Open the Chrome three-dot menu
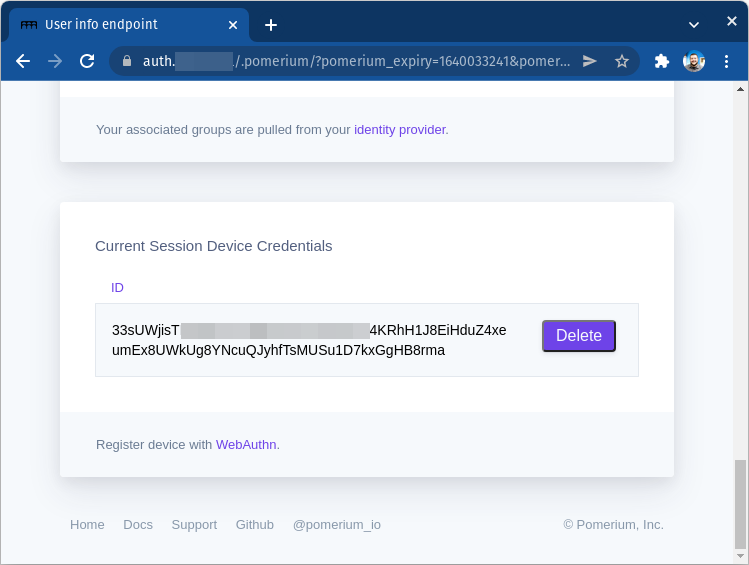Viewport: 749px width, 565px height. coord(726,61)
